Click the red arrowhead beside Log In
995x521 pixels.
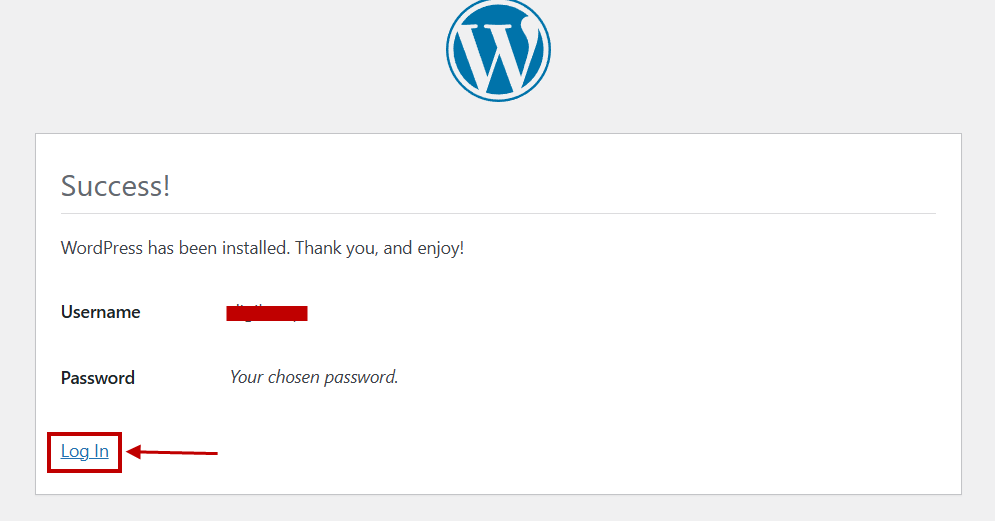point(133,452)
